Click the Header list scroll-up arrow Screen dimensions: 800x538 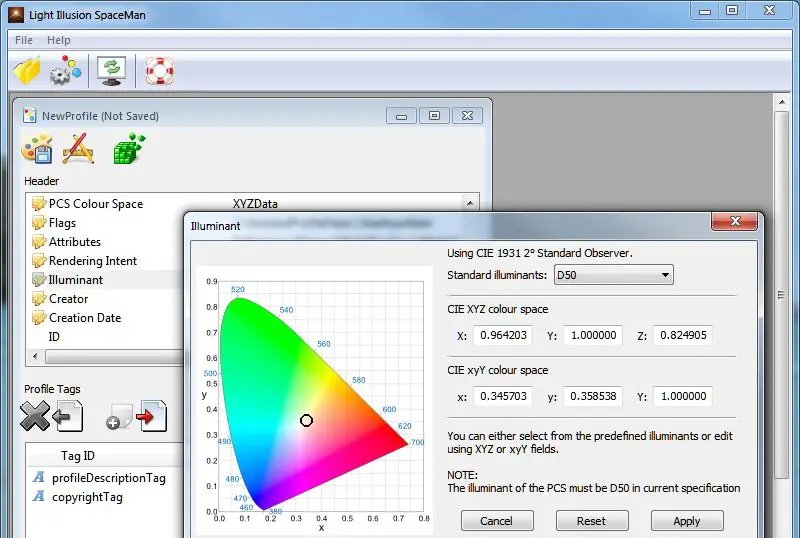coord(470,204)
